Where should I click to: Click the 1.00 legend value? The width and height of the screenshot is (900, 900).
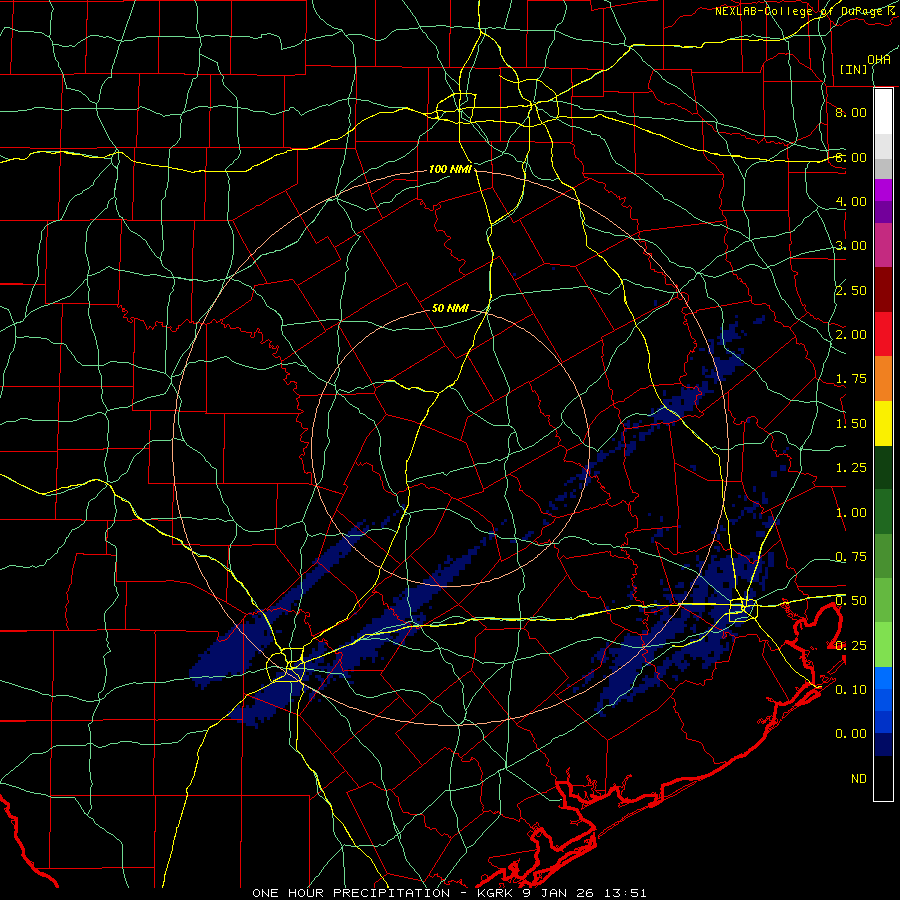(851, 513)
